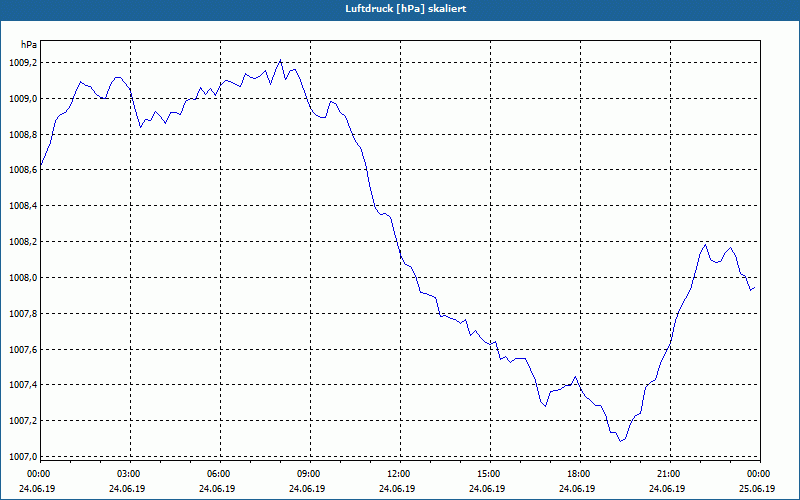Click the y-axis value 1008,0
Image resolution: width=800 pixels, height=500 pixels.
coord(23,278)
